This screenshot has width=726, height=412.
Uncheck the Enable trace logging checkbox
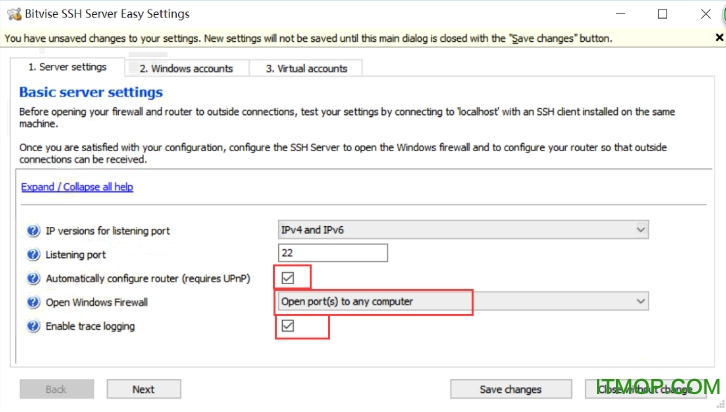coord(288,326)
